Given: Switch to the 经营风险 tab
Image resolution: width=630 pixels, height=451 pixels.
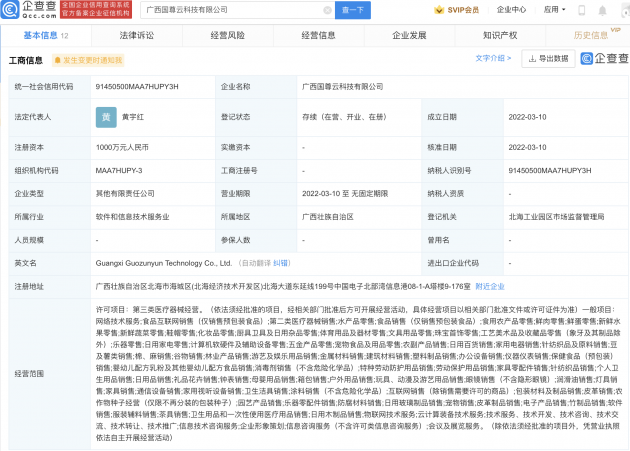Looking at the screenshot, I should [228, 35].
